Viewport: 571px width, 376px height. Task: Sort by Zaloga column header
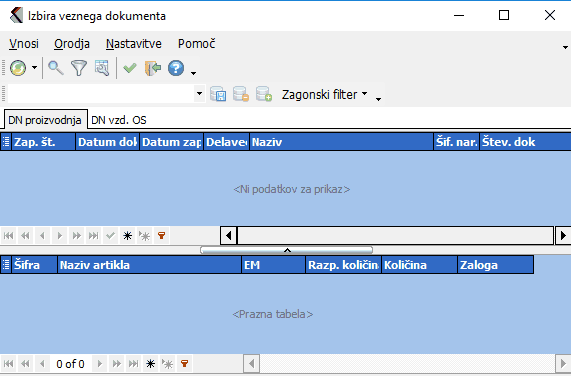point(496,265)
